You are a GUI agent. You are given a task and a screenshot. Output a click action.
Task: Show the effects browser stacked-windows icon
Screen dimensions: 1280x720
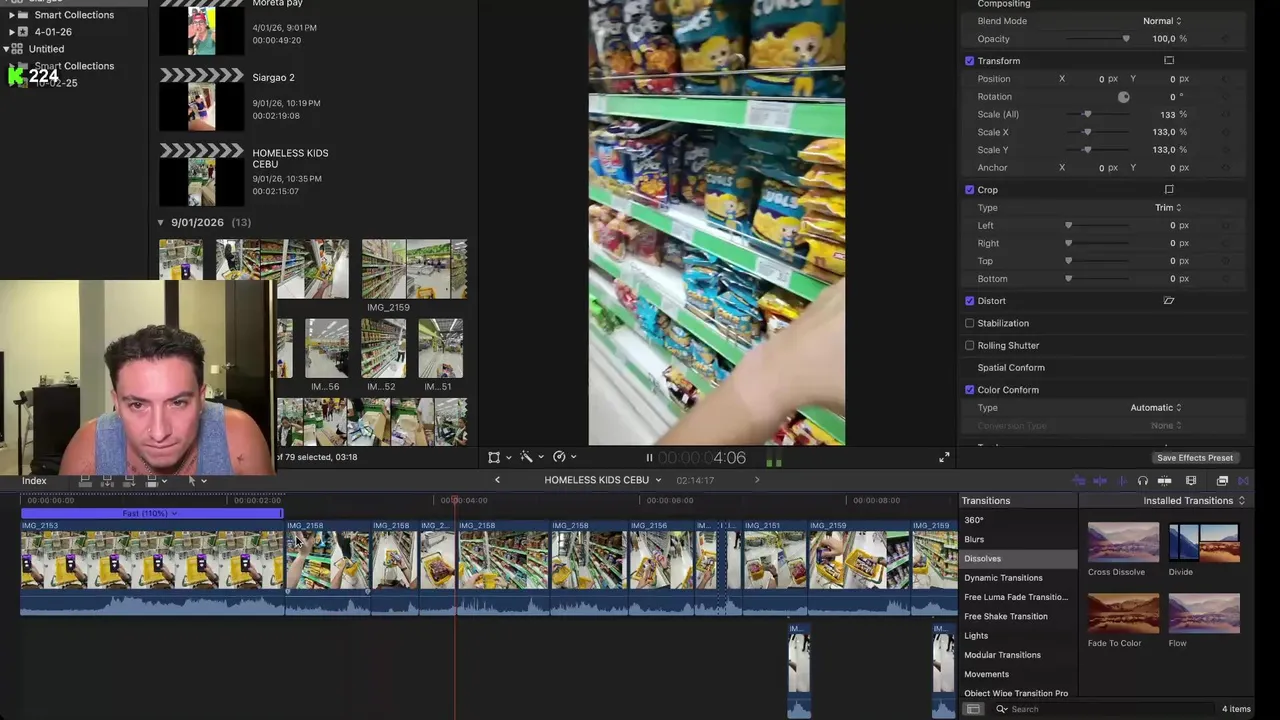coord(1222,481)
